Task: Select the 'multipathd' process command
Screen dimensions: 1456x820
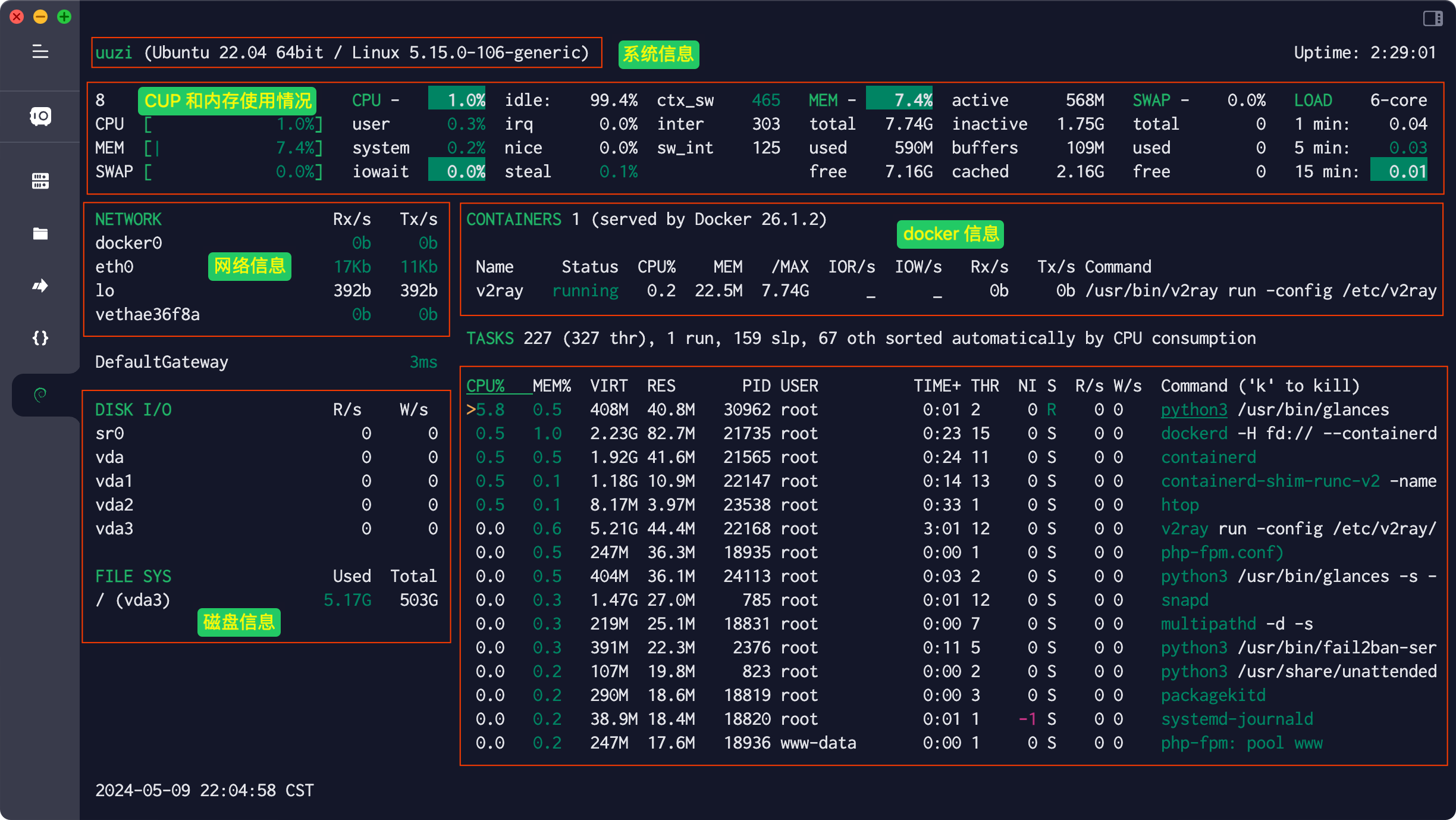Action: [x=1209, y=624]
